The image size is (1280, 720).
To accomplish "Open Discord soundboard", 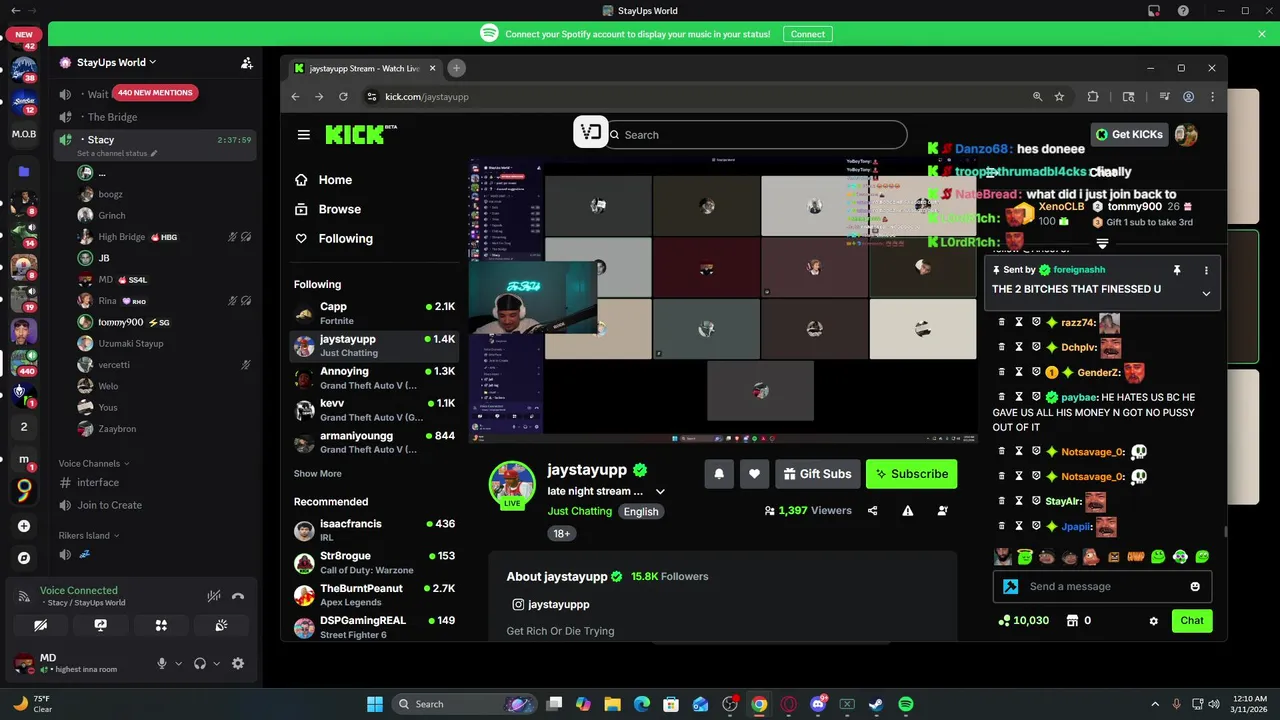I will click(221, 625).
